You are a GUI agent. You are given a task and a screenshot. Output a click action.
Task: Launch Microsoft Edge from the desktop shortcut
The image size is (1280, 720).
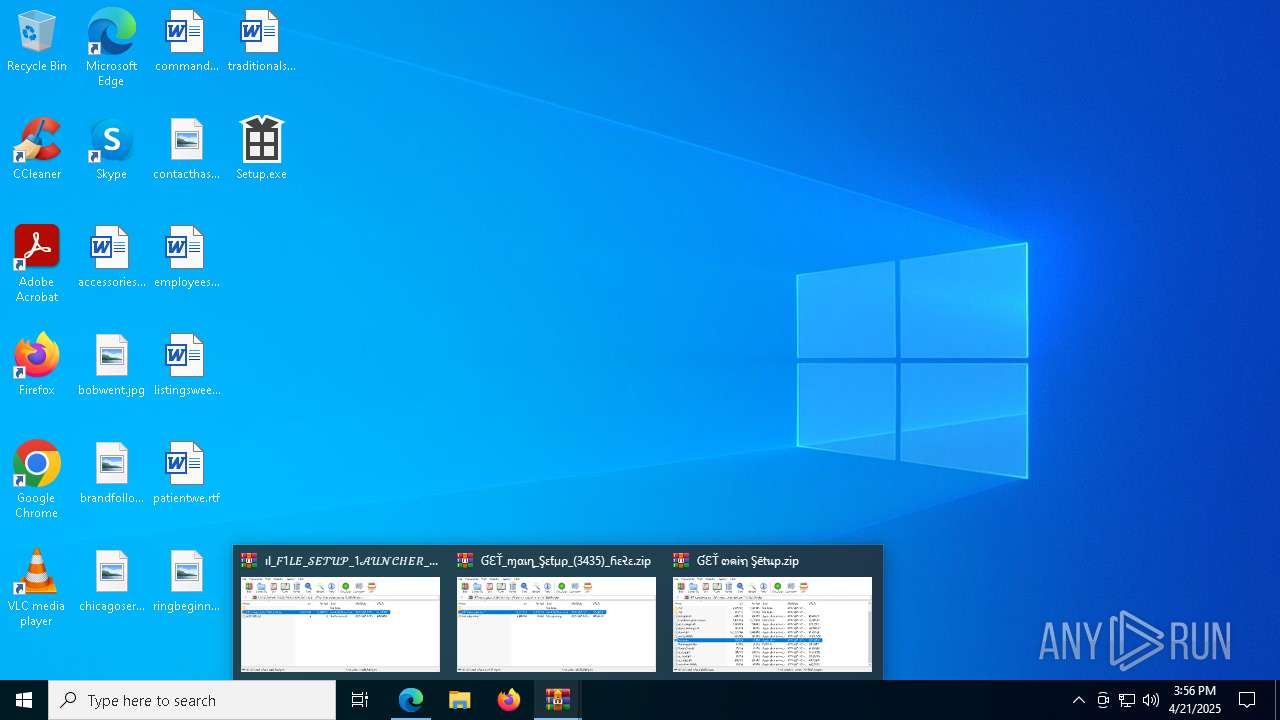click(x=111, y=48)
